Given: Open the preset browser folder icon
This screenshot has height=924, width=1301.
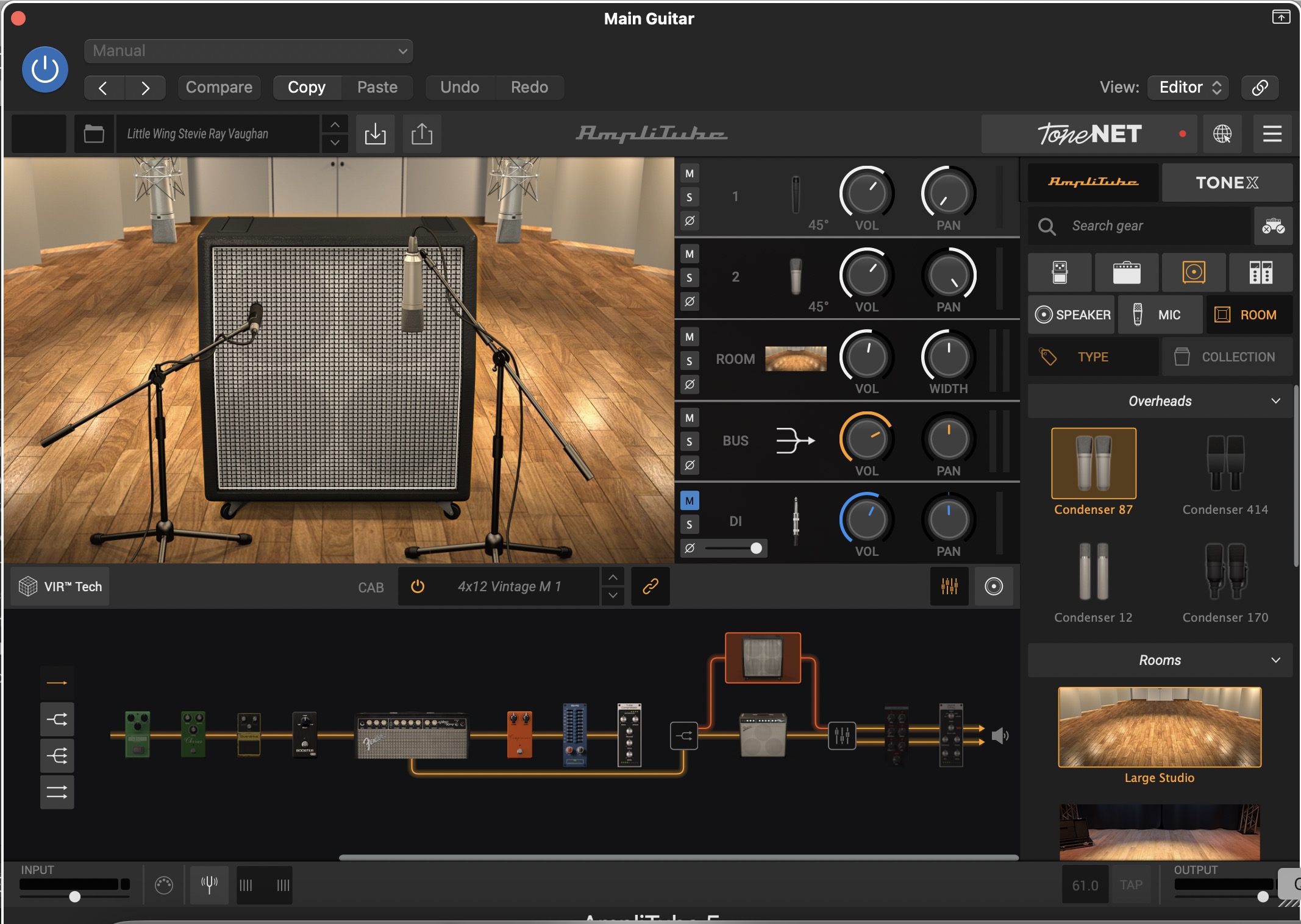Looking at the screenshot, I should [94, 133].
